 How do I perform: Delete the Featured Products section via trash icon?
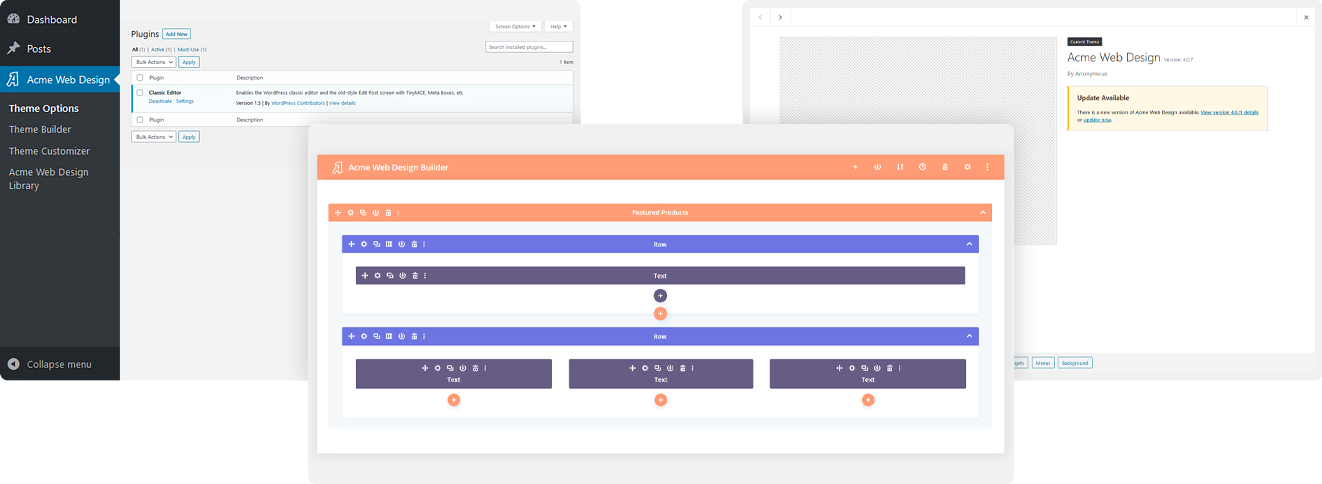point(388,213)
